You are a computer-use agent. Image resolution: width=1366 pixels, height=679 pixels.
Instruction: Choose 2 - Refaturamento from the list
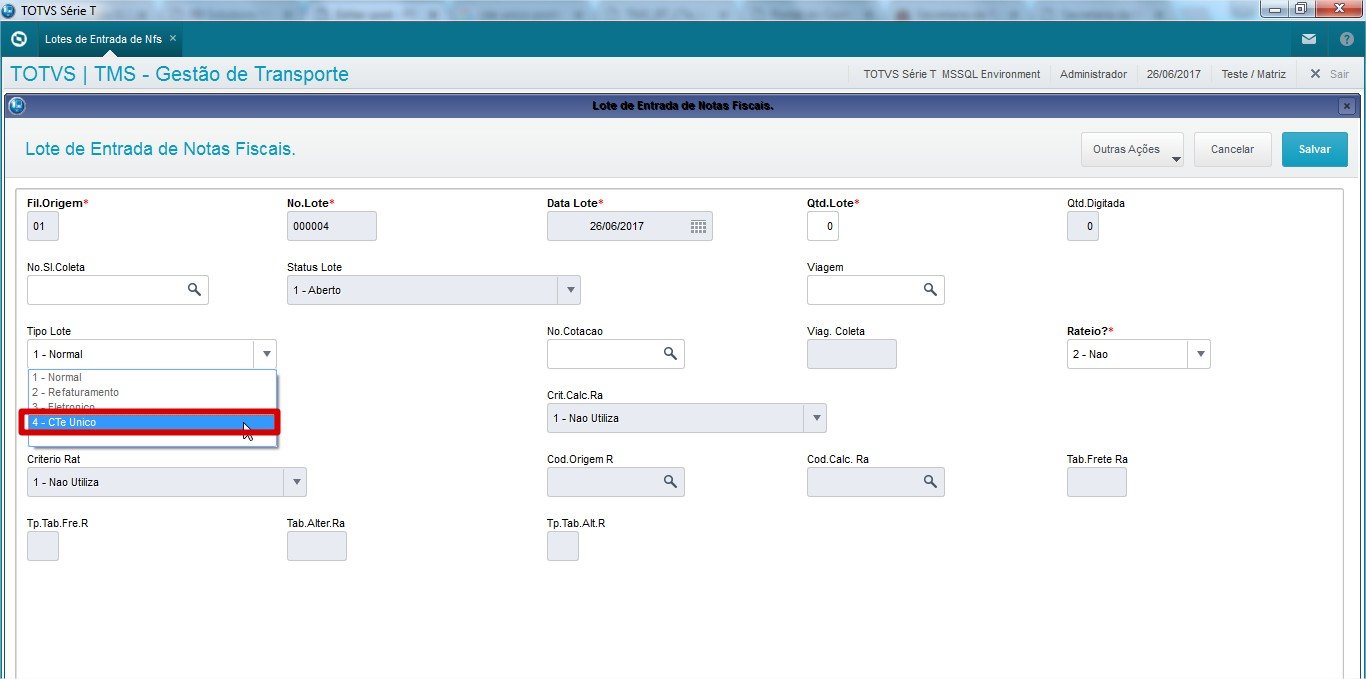point(152,392)
